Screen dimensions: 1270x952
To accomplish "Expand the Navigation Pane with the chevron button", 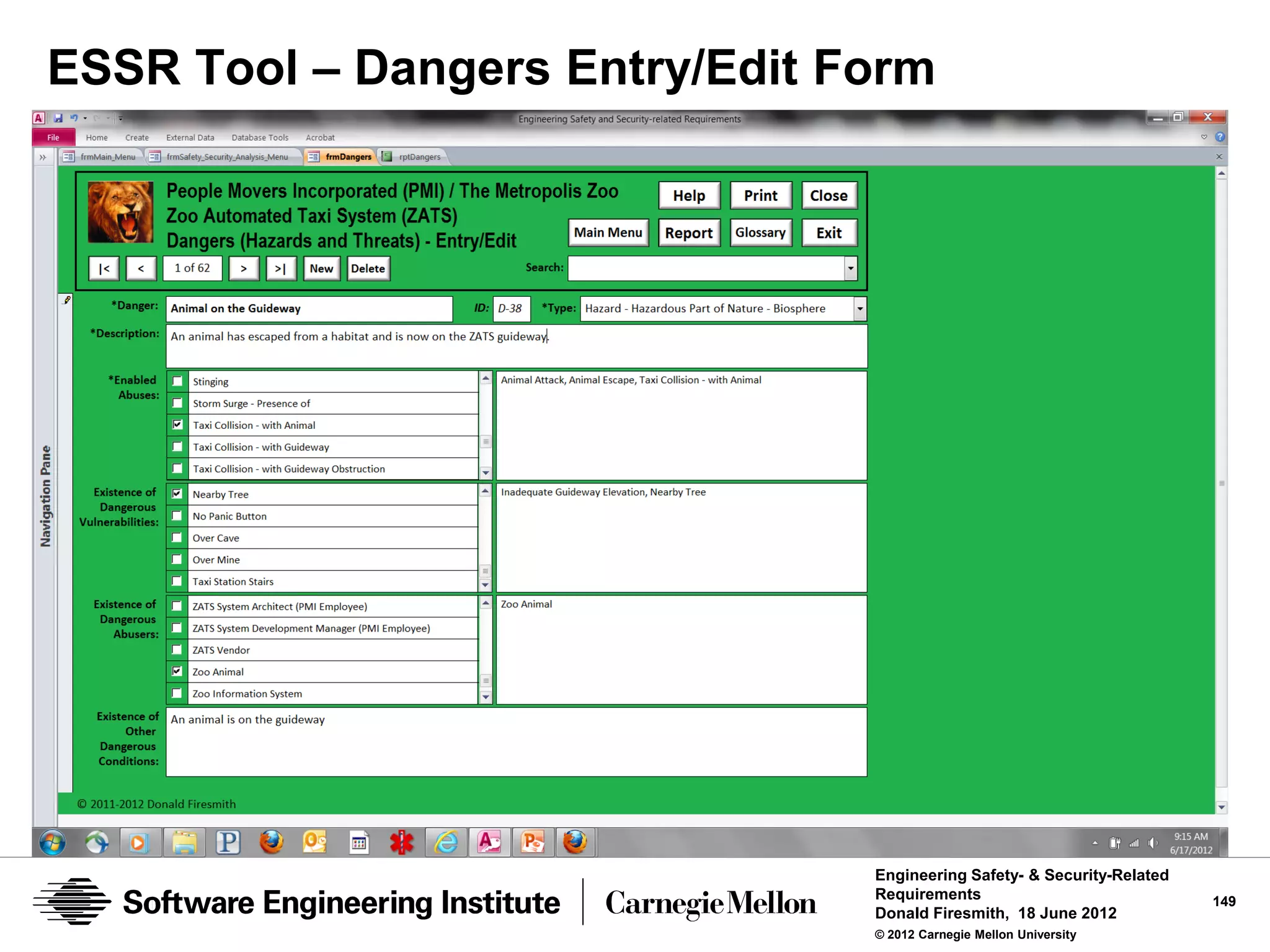I will click(x=43, y=157).
